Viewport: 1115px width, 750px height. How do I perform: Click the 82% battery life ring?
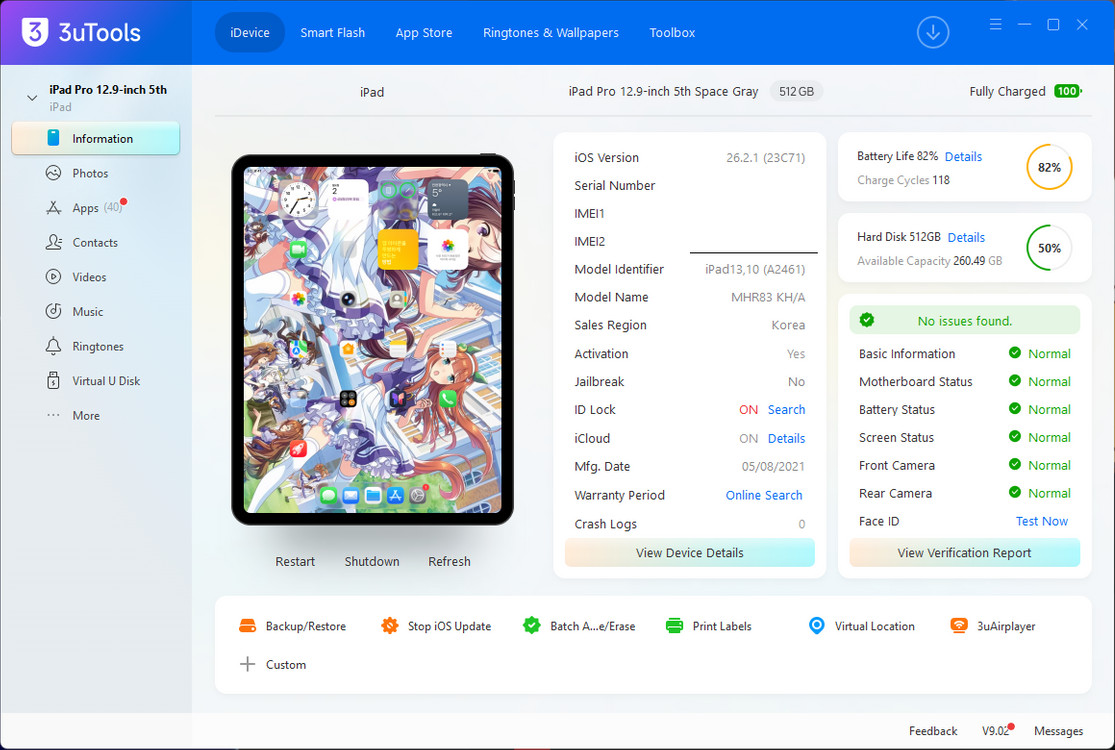[x=1049, y=167]
